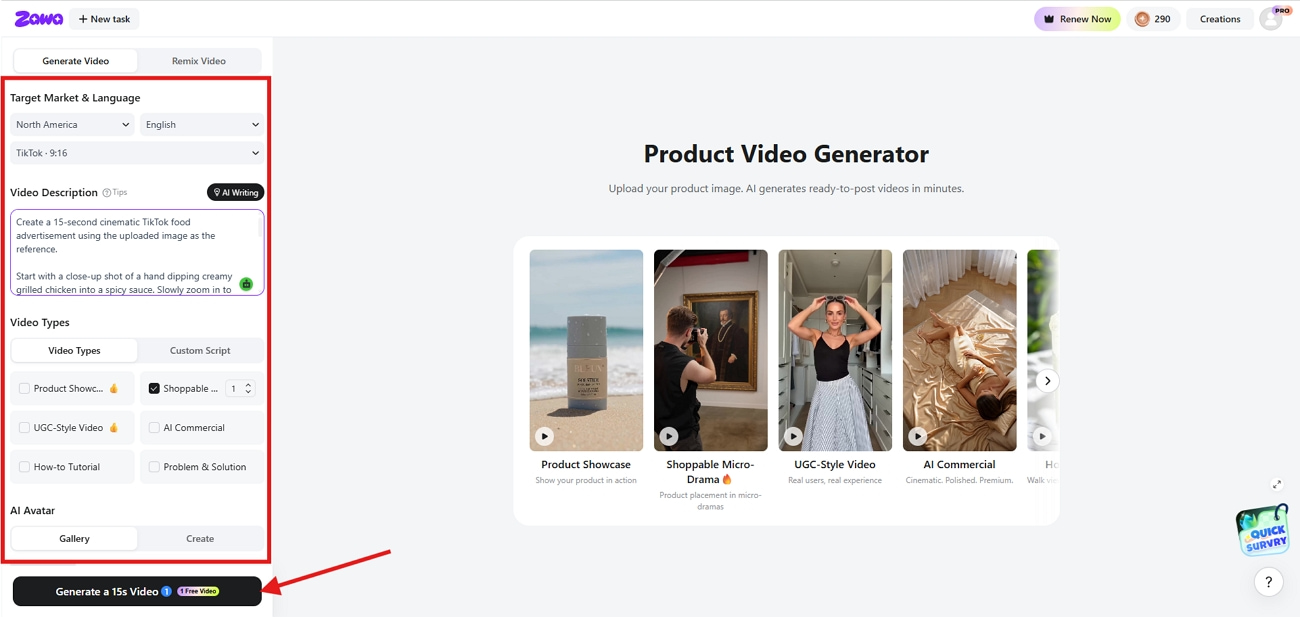Show next video samples with right arrow
1300x617 pixels.
[x=1047, y=381]
